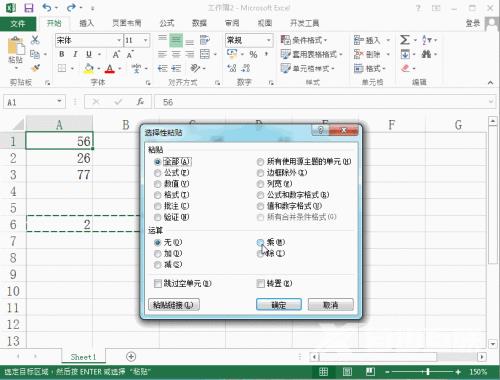Toggle Underline formatting
500x380 pixels.
[x=89, y=54]
